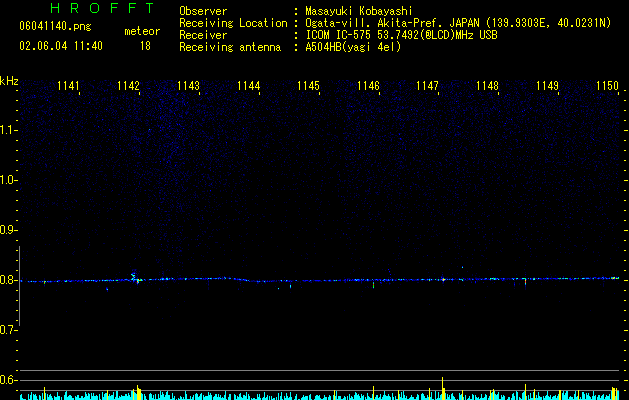Click the meteor echo burst near 1142
629x400 pixels.
tap(136, 278)
